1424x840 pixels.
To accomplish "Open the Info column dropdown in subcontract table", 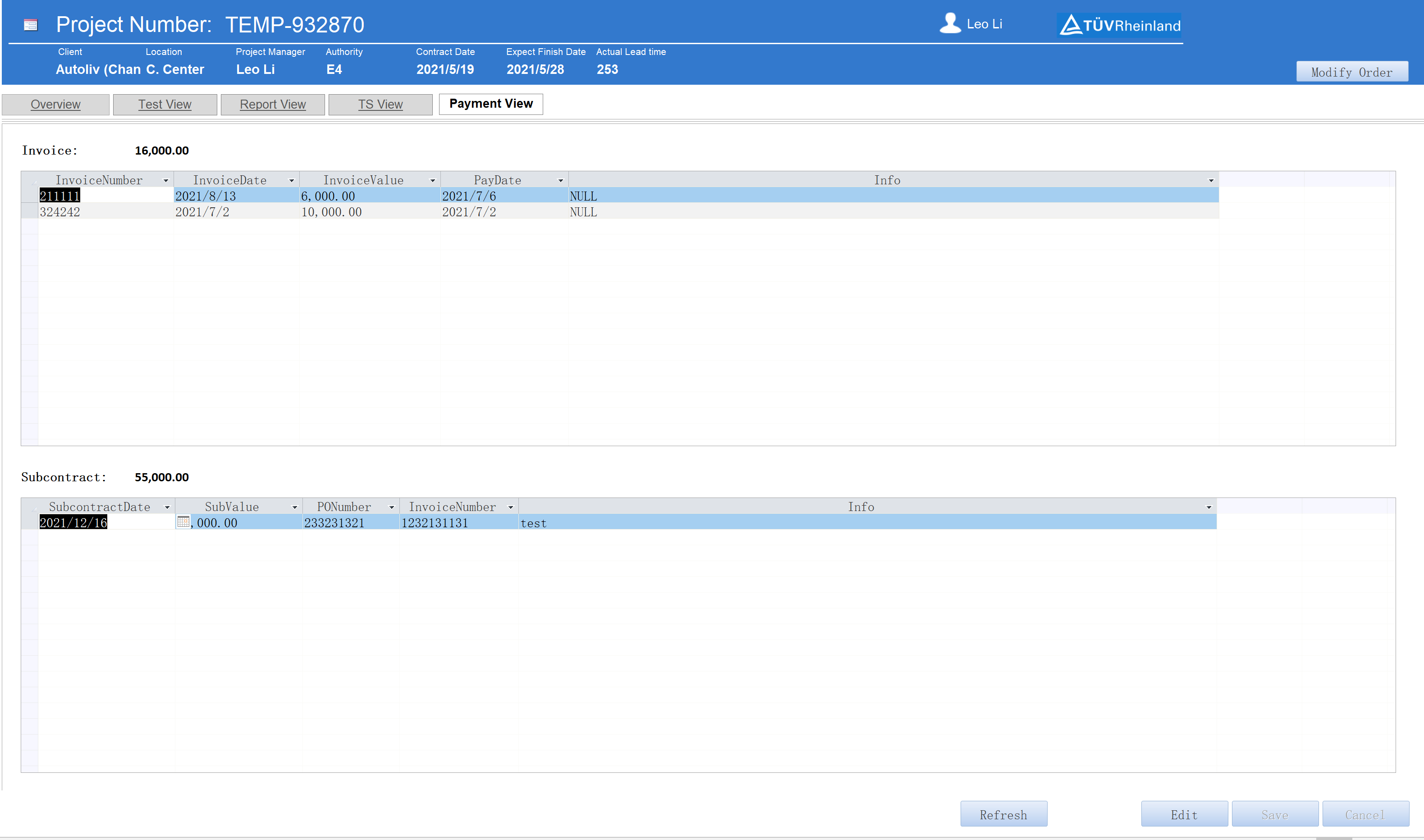I will (1209, 507).
